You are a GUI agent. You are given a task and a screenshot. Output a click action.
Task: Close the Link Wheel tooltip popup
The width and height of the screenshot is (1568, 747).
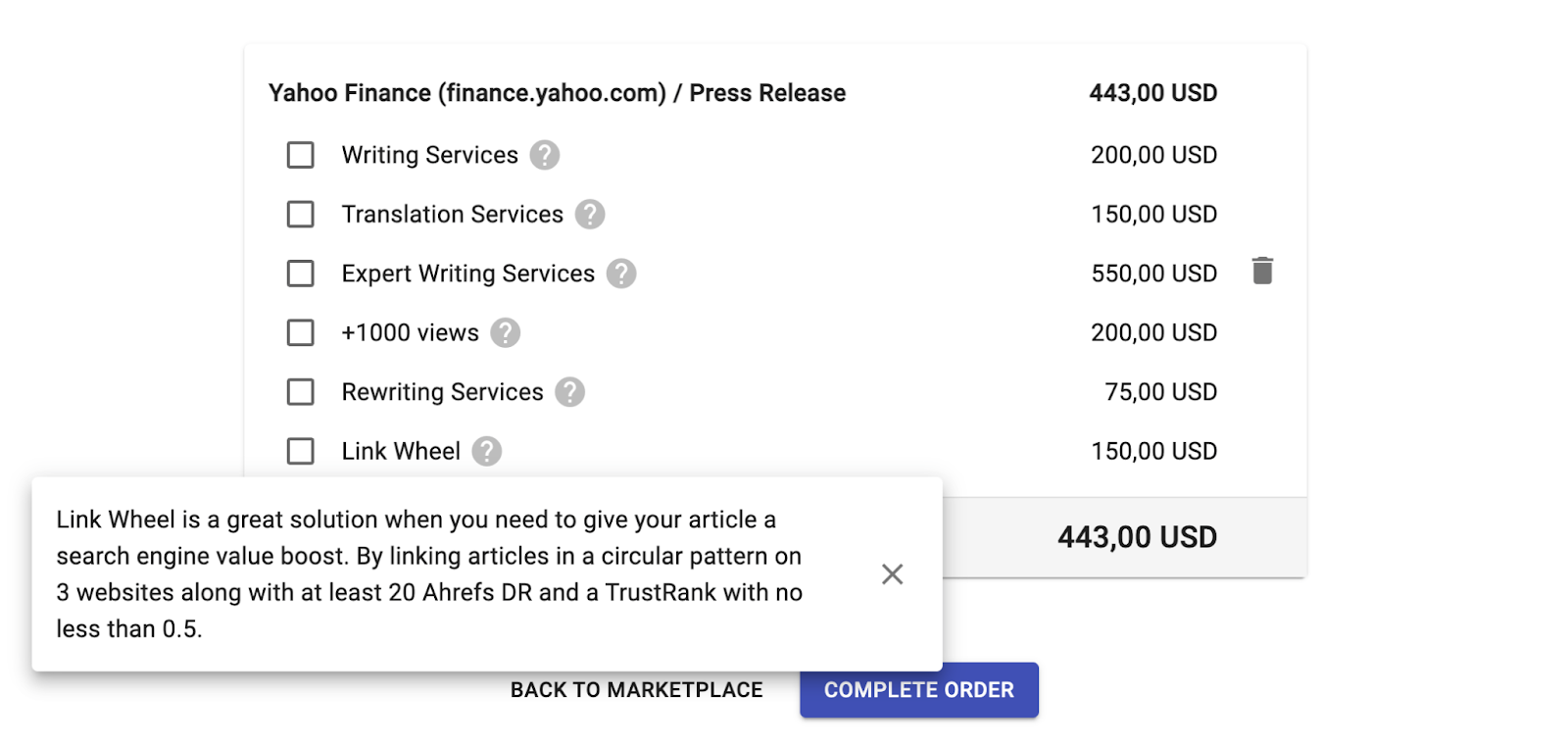[x=892, y=574]
